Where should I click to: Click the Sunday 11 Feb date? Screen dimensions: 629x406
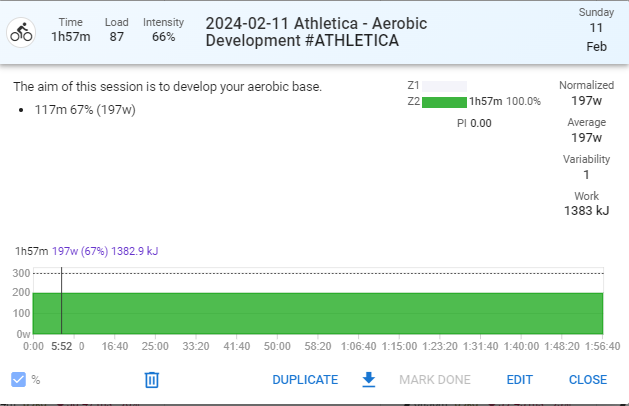(596, 29)
